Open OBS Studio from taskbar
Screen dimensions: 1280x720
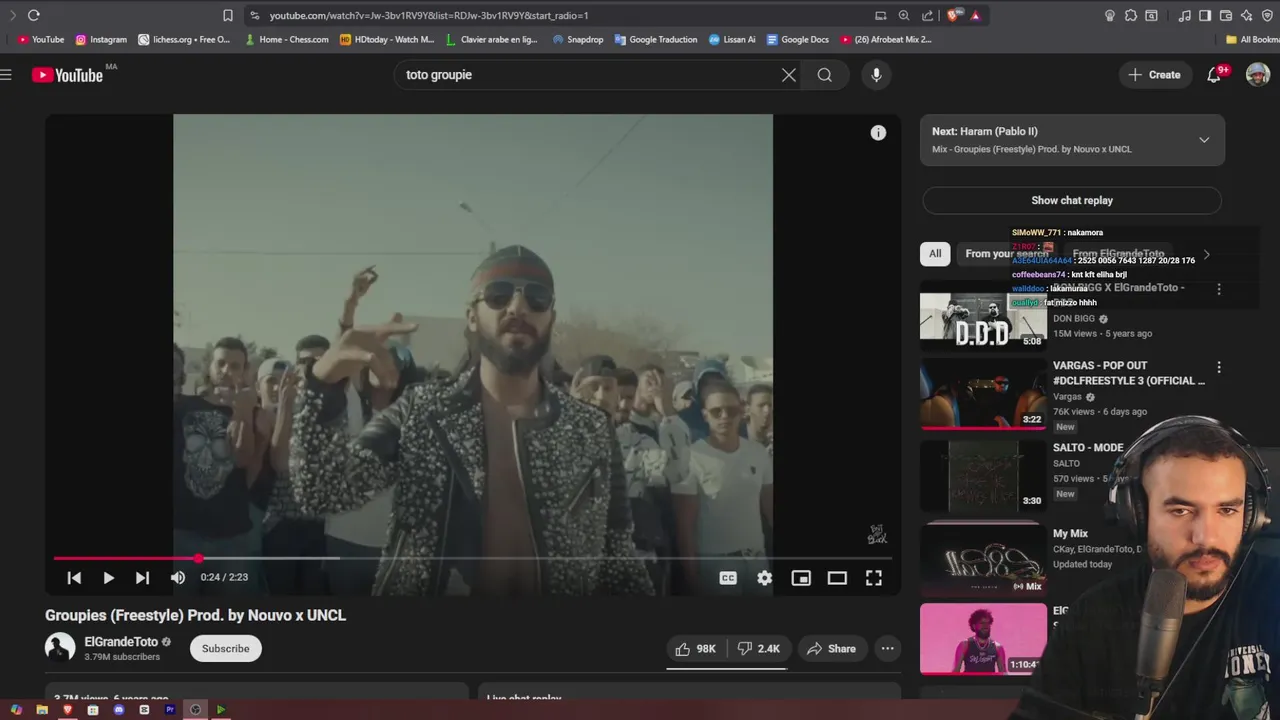tap(196, 710)
